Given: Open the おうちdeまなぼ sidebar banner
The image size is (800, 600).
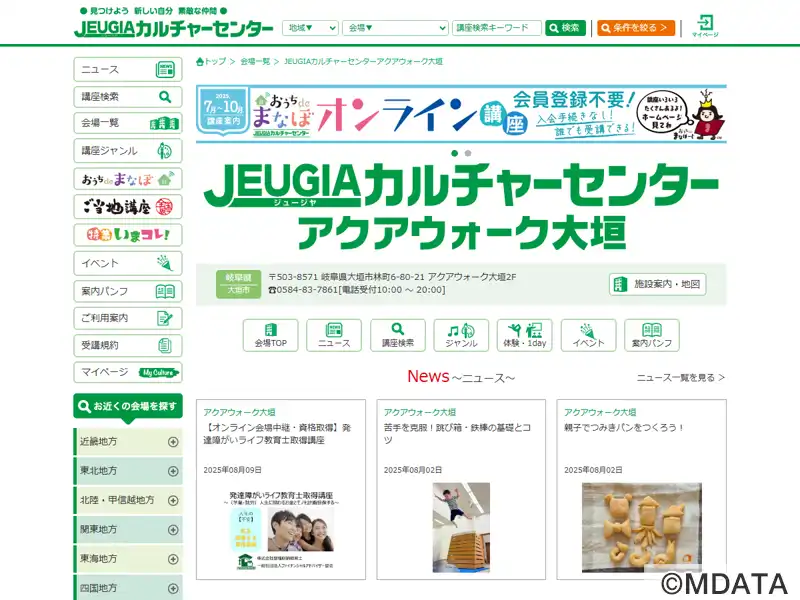Looking at the screenshot, I should click(x=128, y=179).
